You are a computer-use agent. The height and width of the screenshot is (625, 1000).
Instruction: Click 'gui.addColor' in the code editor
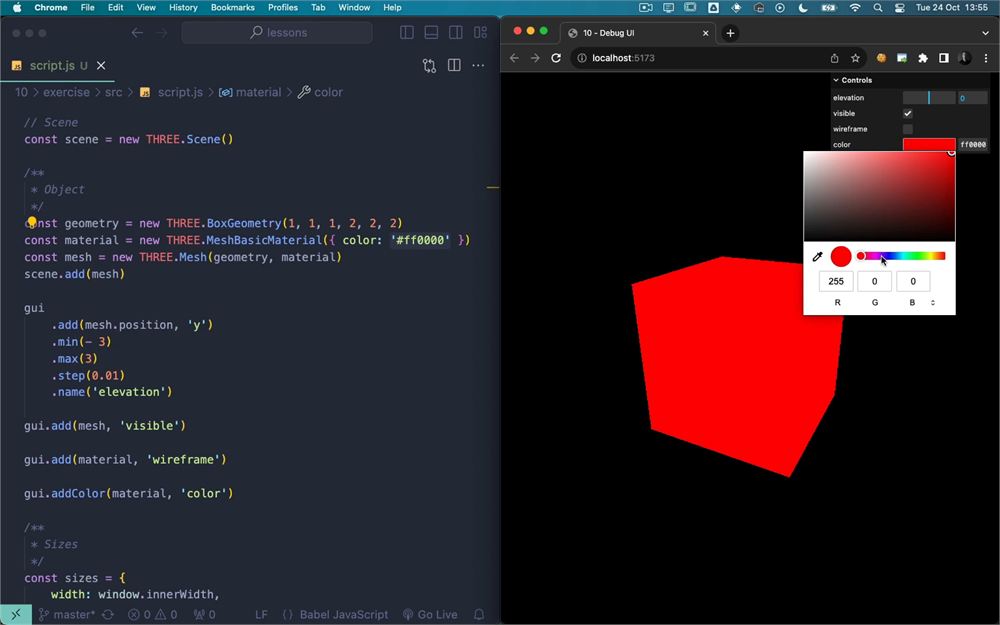[65, 493]
